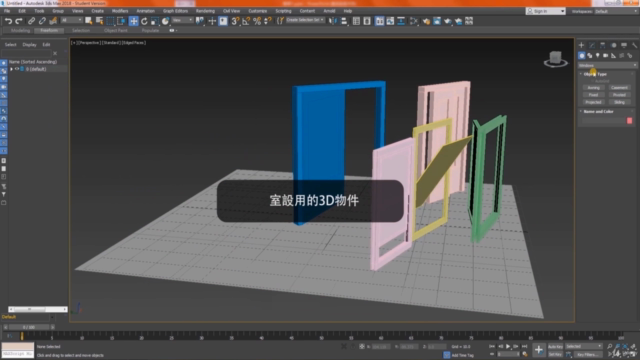Screen dimensions: 640x360
Task: Click the ViewCube in the viewport
Action: [556, 59]
